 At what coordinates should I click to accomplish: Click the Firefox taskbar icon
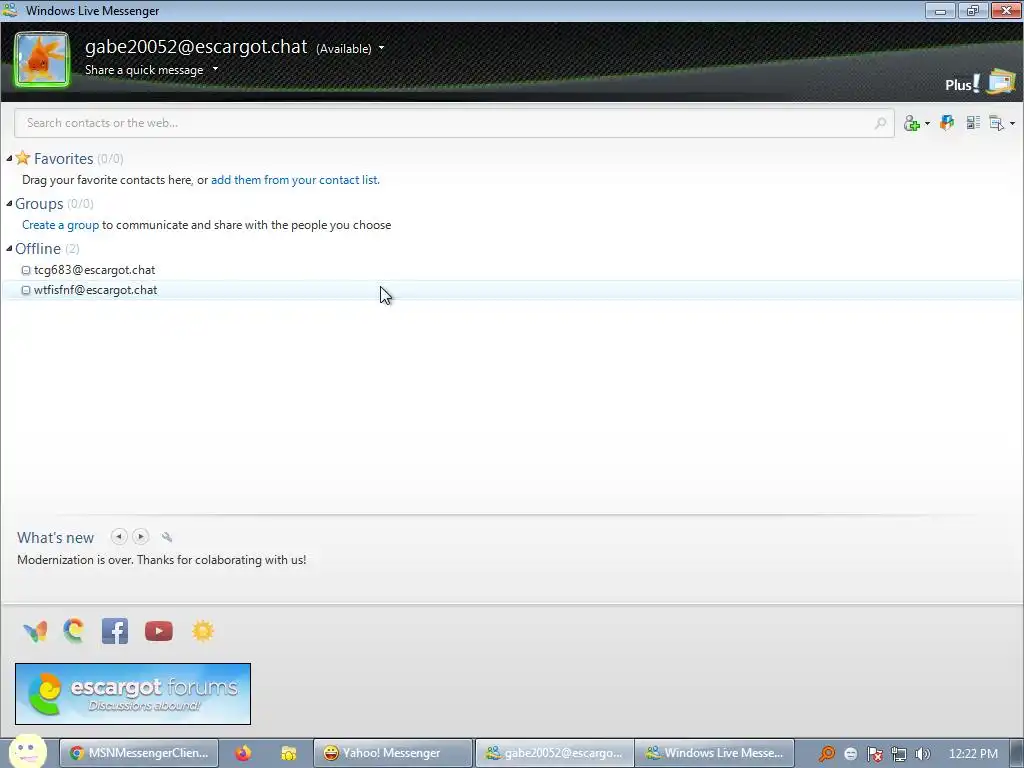(x=244, y=753)
